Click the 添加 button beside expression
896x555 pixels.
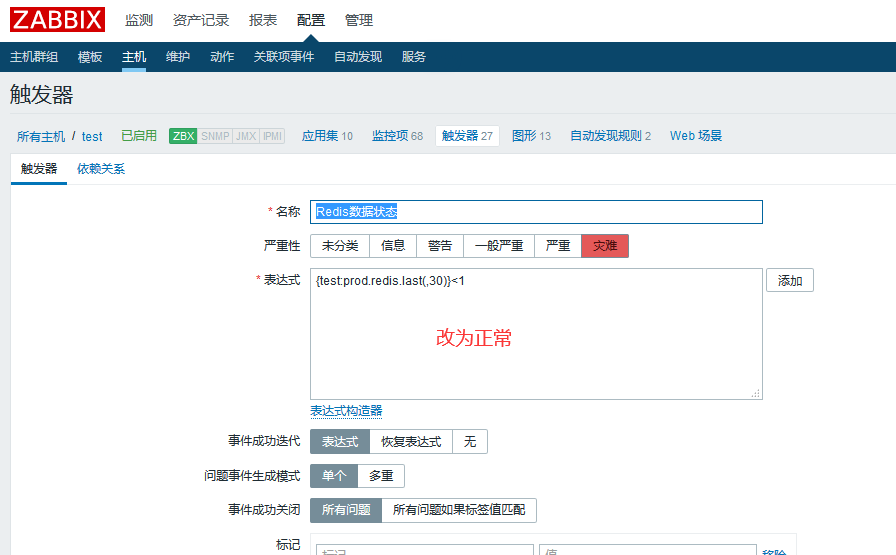point(789,281)
